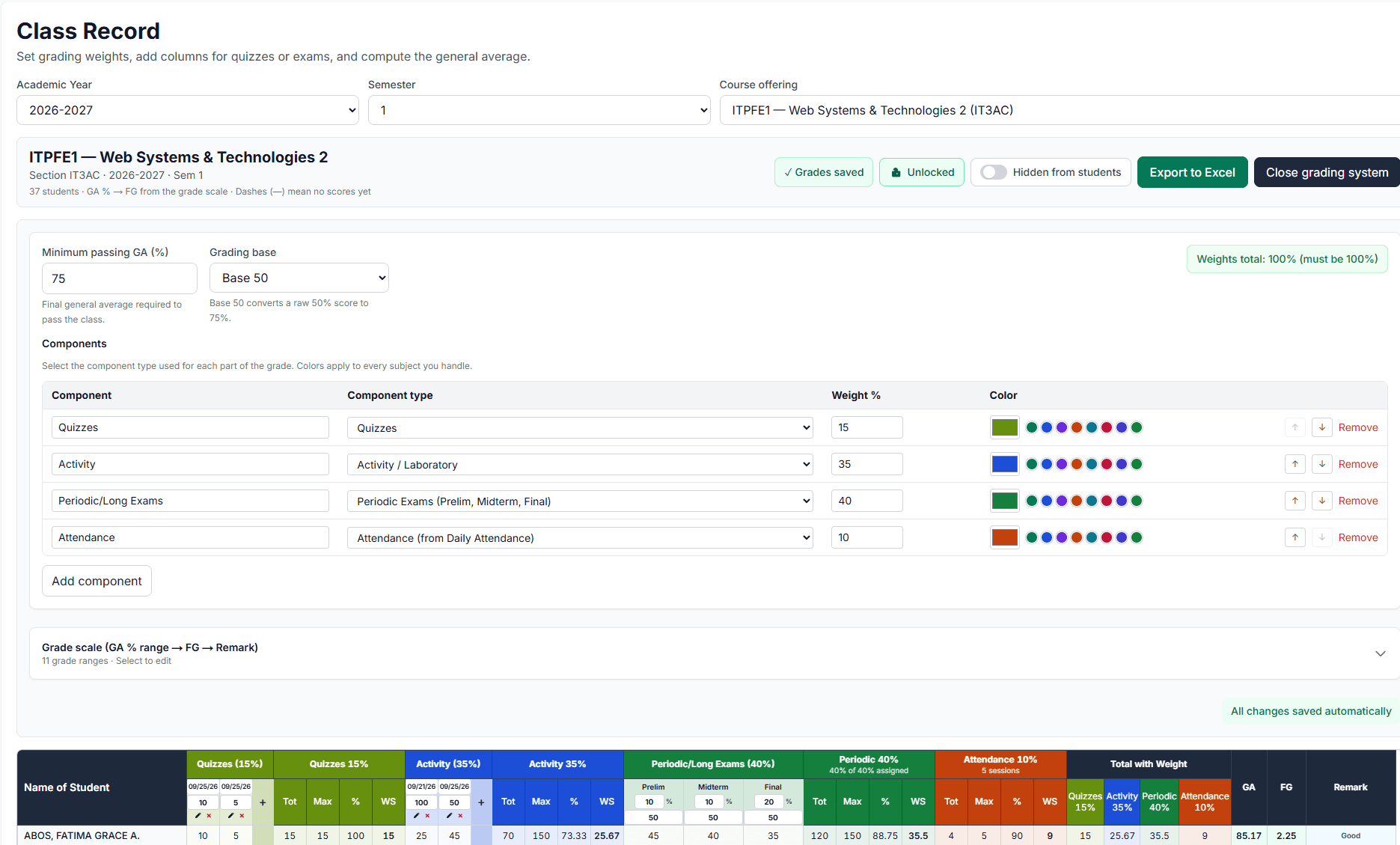The height and width of the screenshot is (845, 1400).
Task: Open the Grading base dropdown
Action: pos(299,278)
